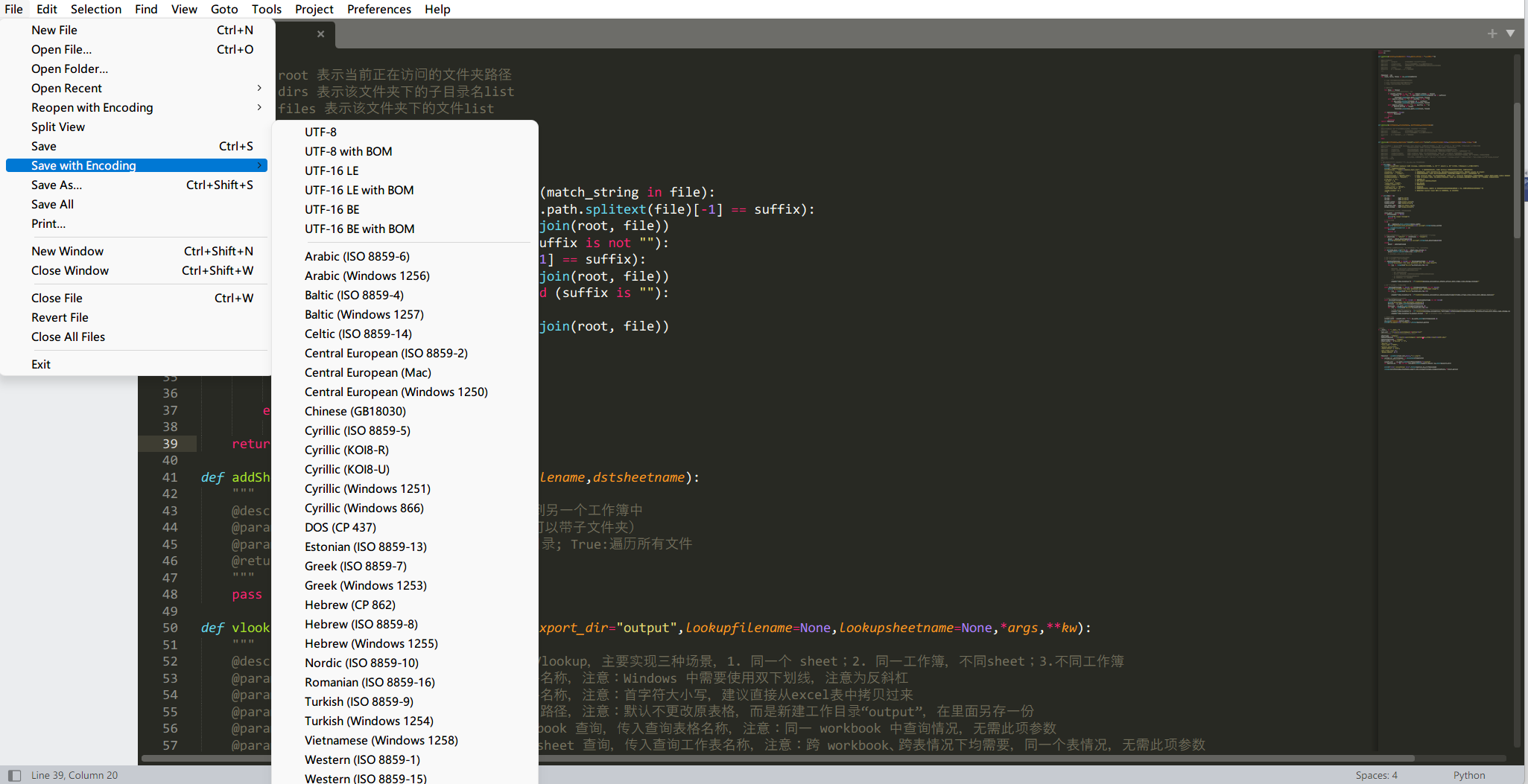The image size is (1528, 784).
Task: Select Chinese (GB18030) encoding
Action: pyautogui.click(x=405, y=411)
